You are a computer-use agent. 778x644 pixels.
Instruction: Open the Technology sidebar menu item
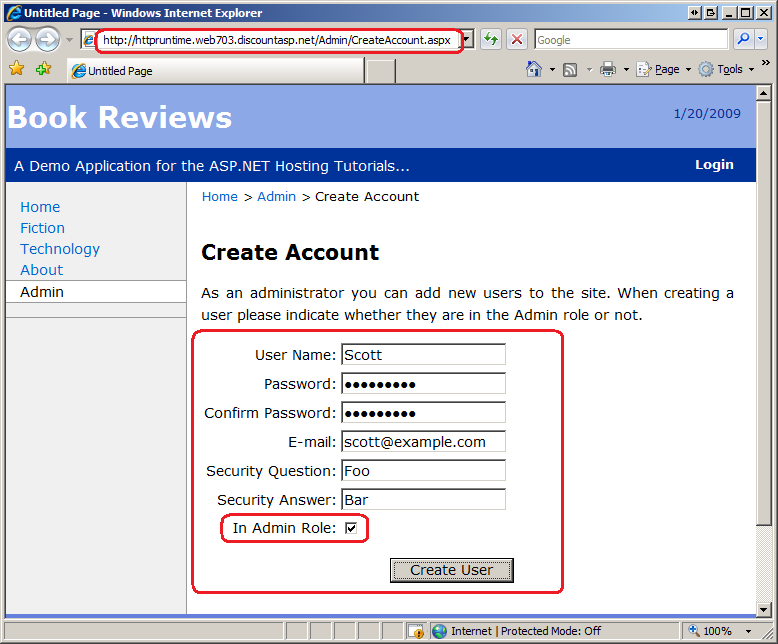click(x=60, y=249)
